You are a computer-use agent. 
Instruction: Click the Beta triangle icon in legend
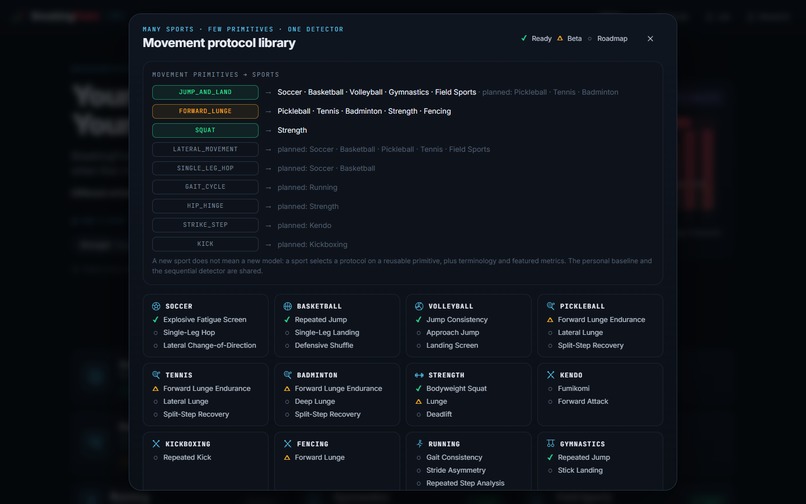pyautogui.click(x=560, y=38)
